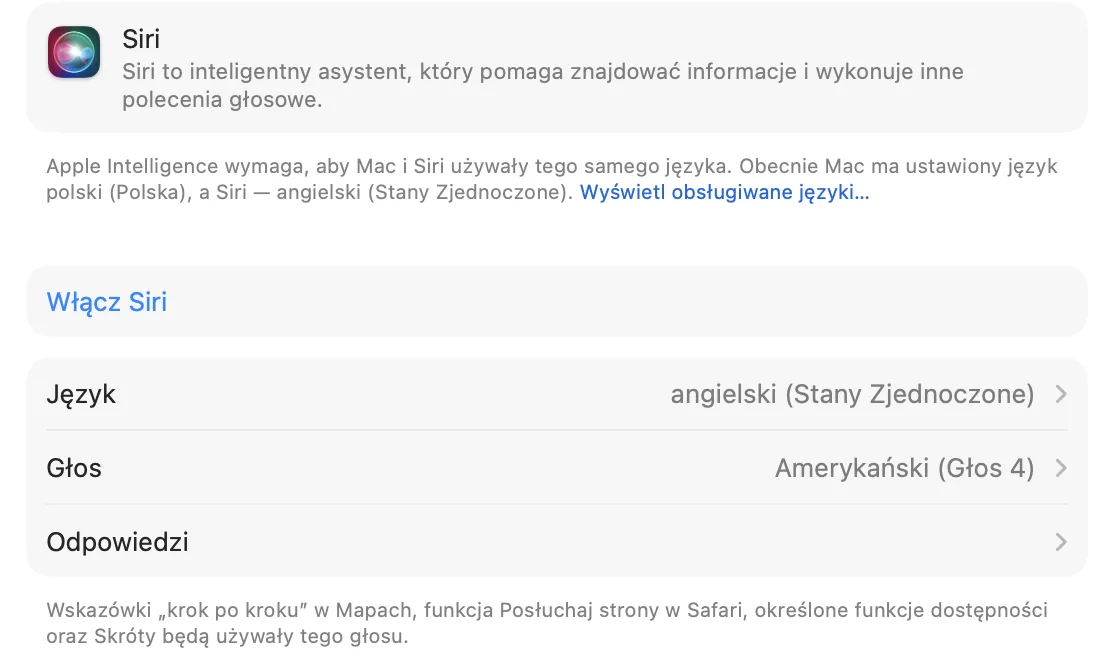Open the Język row chevron
Viewport: 1102px width, 662px height.
pyautogui.click(x=1061, y=394)
